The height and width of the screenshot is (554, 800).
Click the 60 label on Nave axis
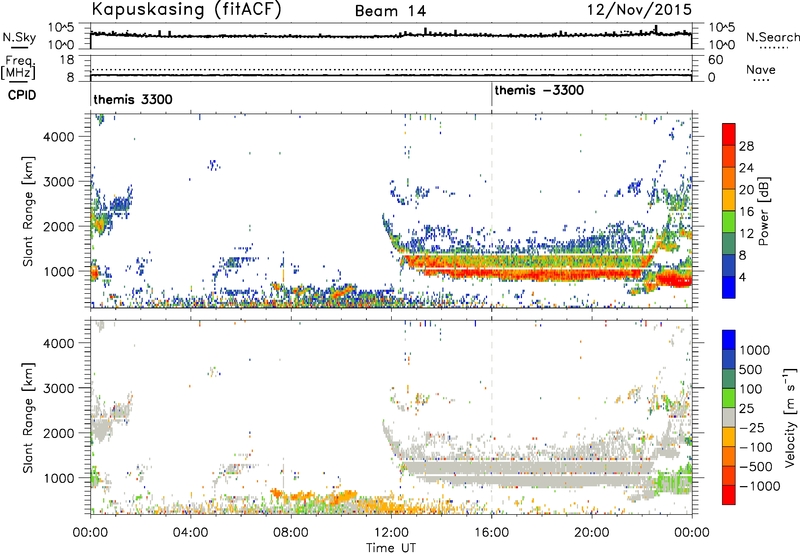click(x=715, y=60)
